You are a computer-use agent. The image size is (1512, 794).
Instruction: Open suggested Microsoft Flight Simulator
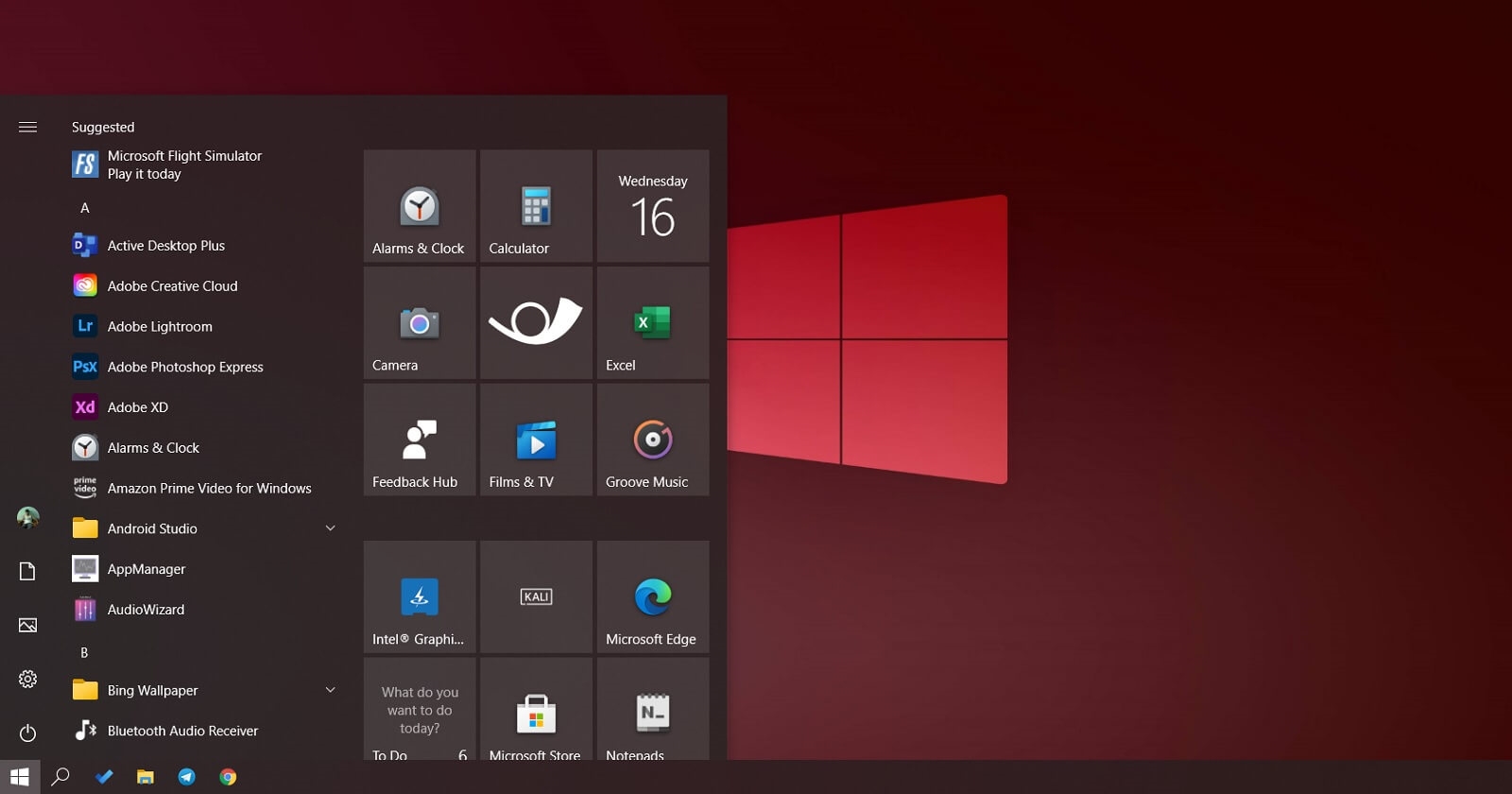click(184, 164)
